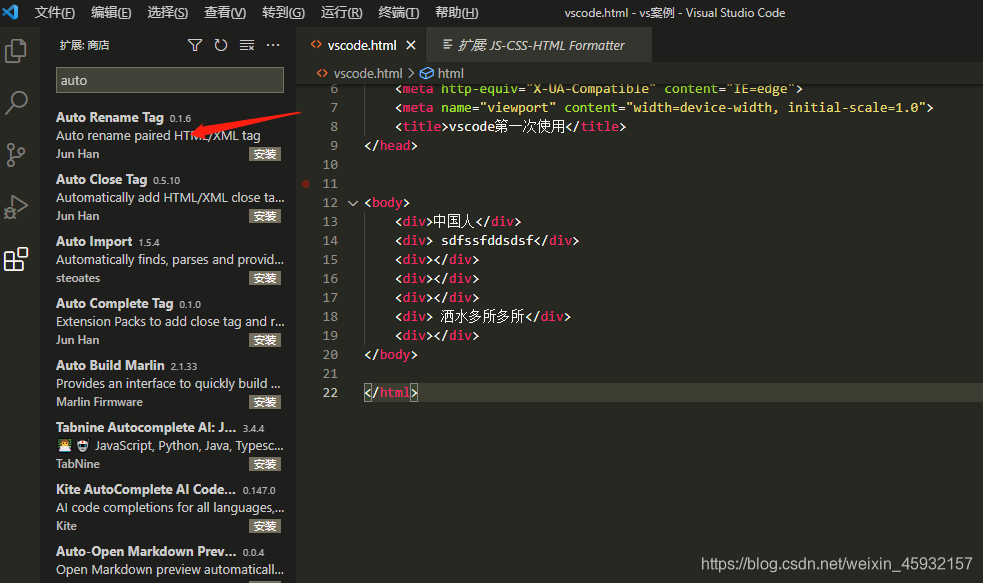Open the 运行(R) menu
Screen dimensions: 983x583
342,13
